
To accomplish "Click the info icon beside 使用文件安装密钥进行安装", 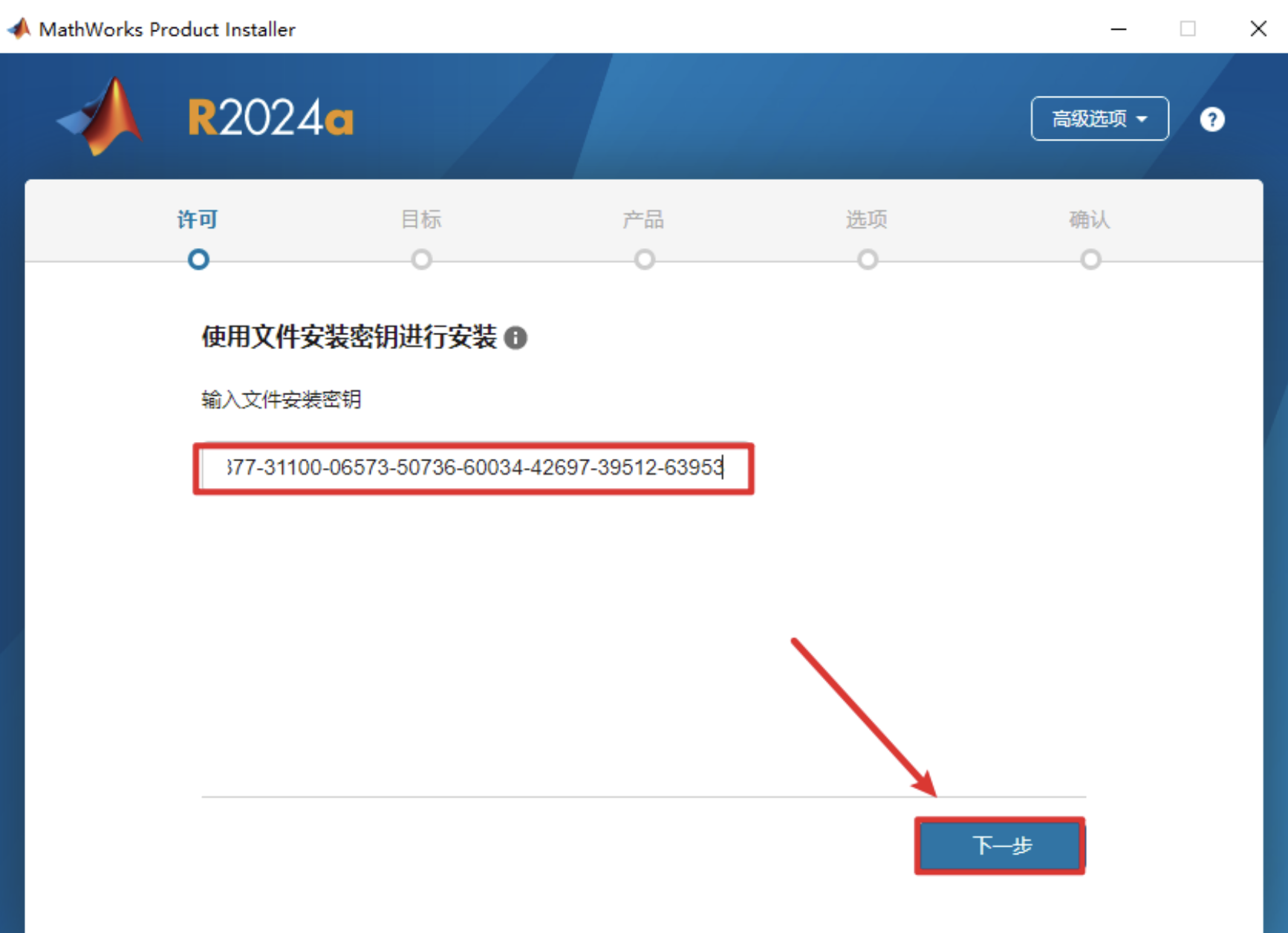I will [x=516, y=339].
